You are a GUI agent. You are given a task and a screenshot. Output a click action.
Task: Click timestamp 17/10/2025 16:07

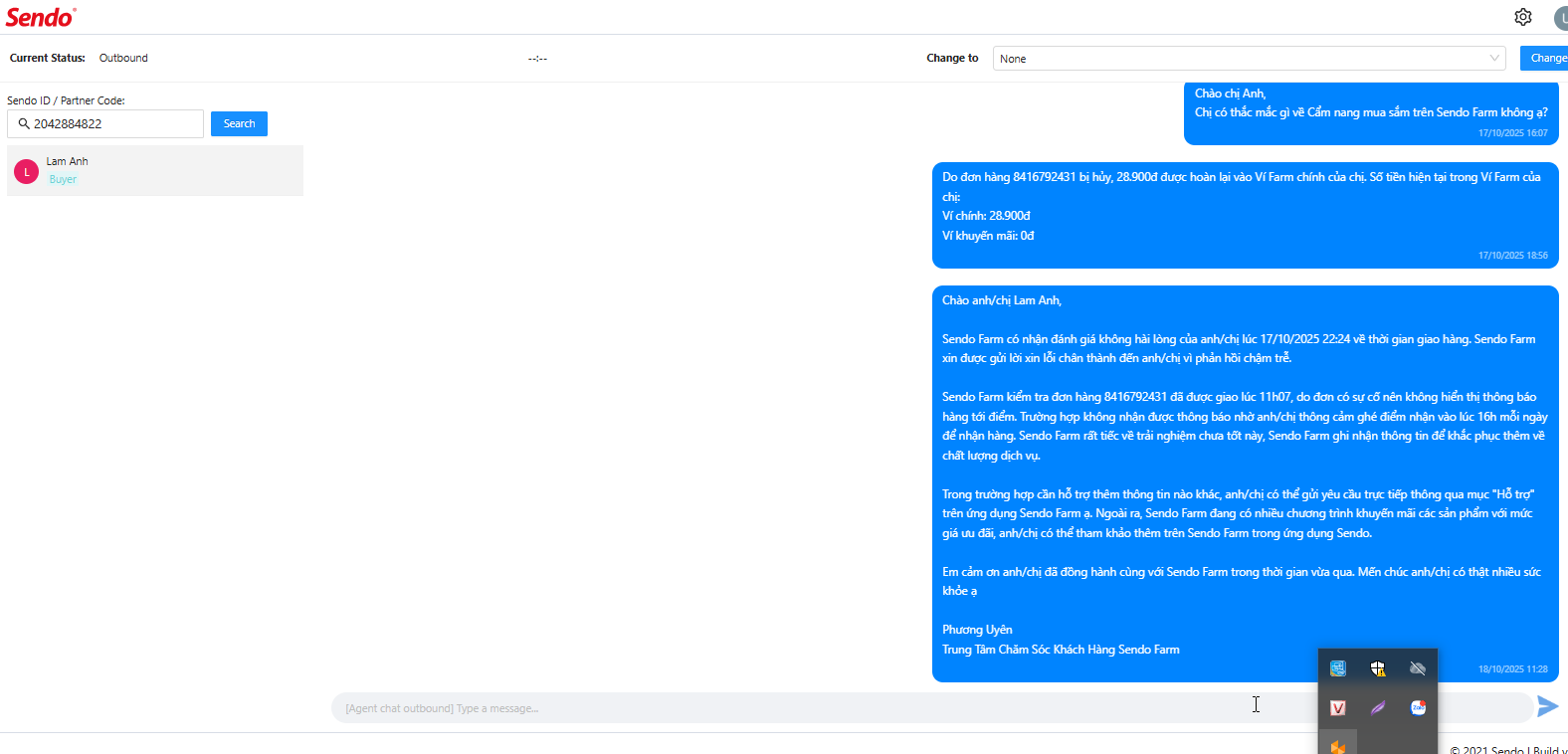(x=1512, y=133)
